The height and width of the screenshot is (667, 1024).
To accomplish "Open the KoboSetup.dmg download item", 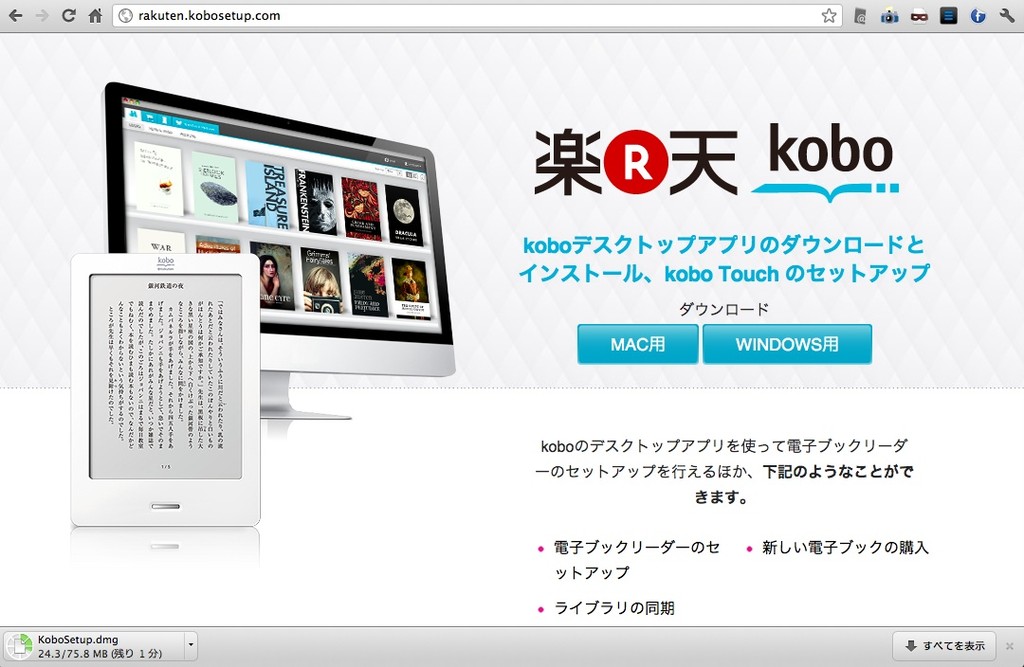I will [x=93, y=645].
